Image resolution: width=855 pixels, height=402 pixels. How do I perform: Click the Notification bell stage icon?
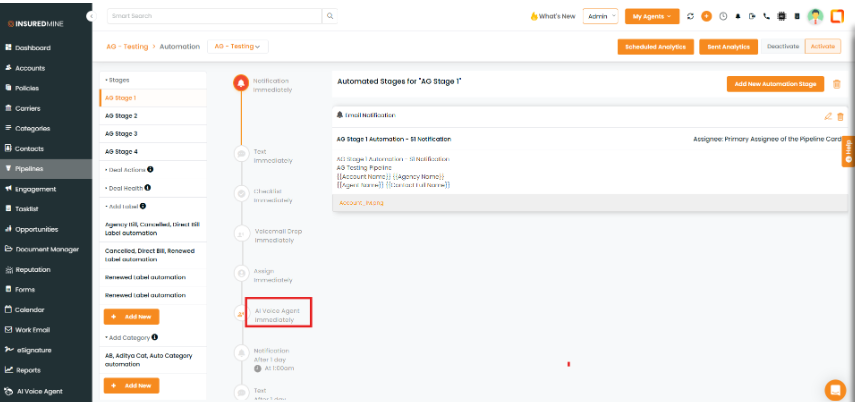click(x=240, y=83)
